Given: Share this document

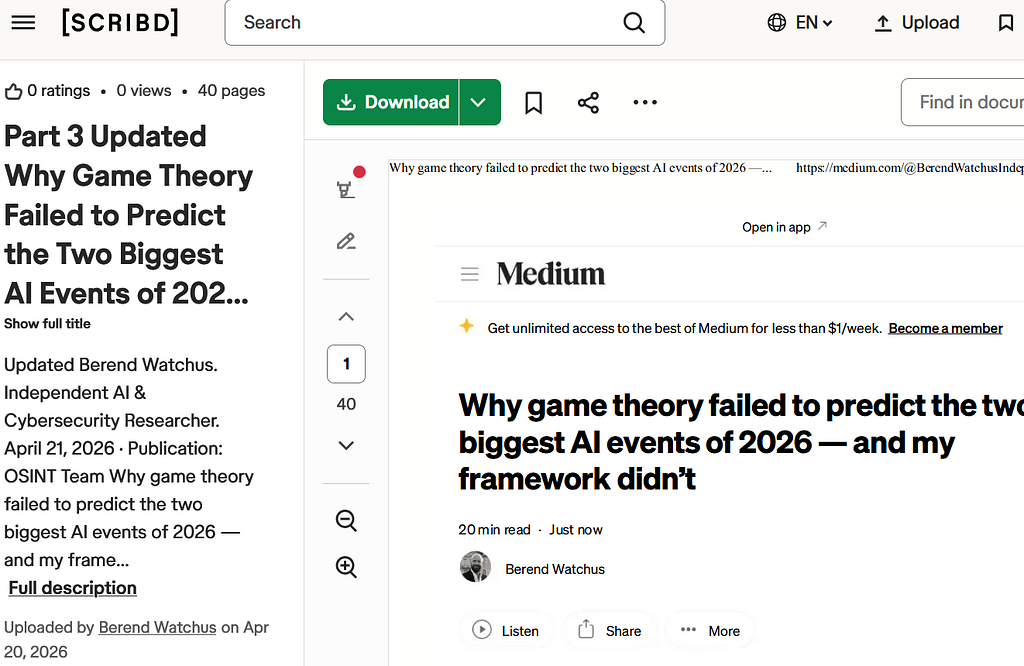Looking at the screenshot, I should (588, 103).
